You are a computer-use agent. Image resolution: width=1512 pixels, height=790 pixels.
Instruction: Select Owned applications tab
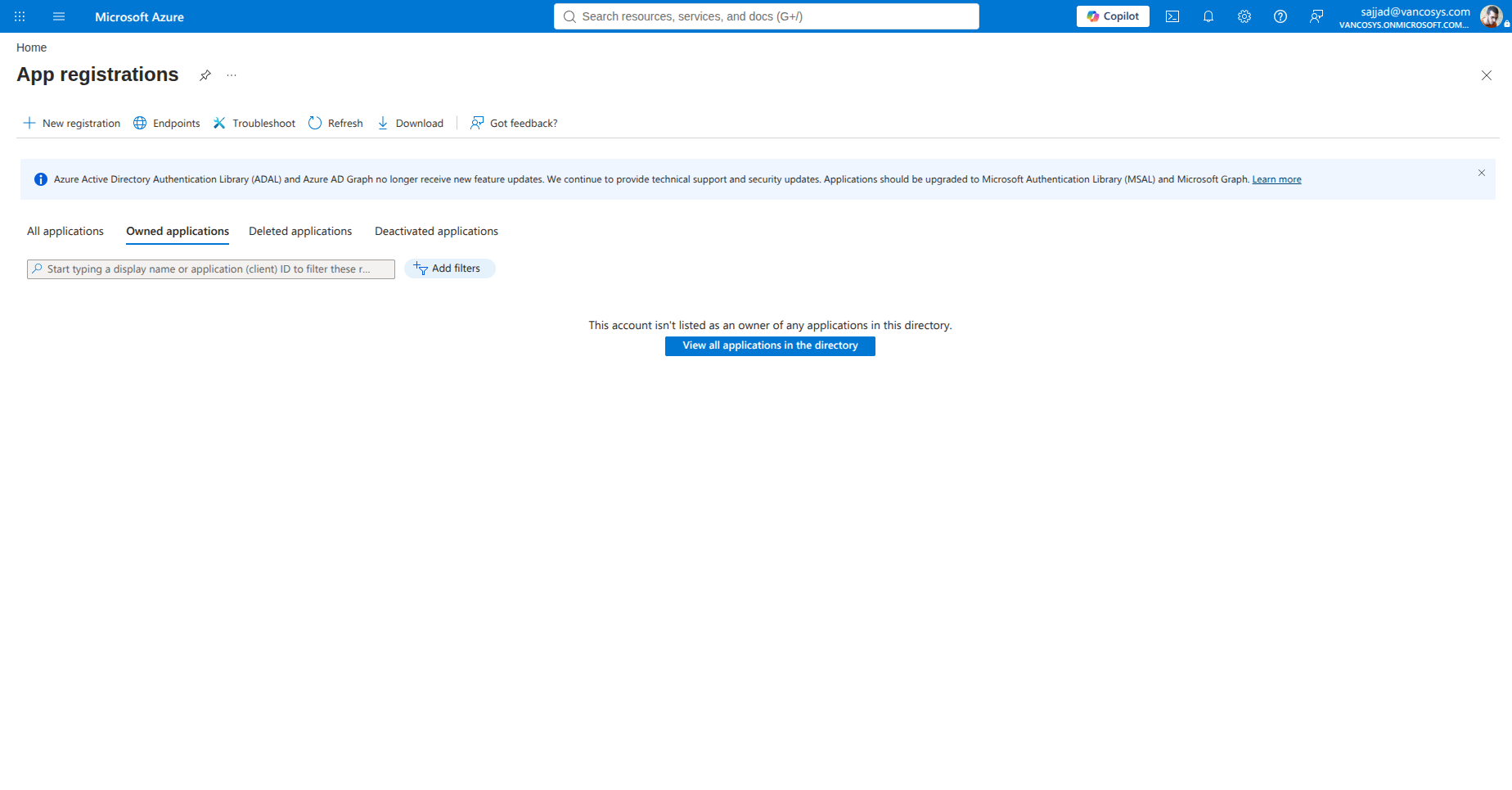178,232
